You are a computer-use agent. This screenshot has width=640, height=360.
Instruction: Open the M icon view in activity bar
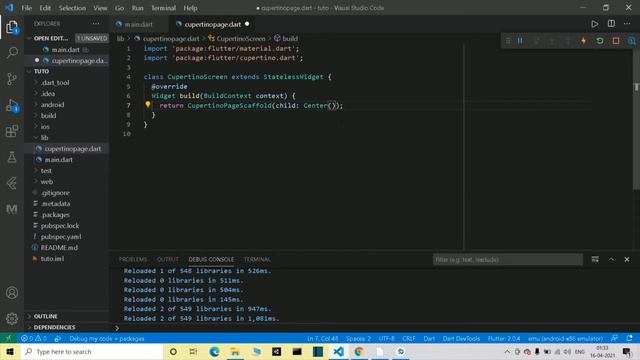12,209
